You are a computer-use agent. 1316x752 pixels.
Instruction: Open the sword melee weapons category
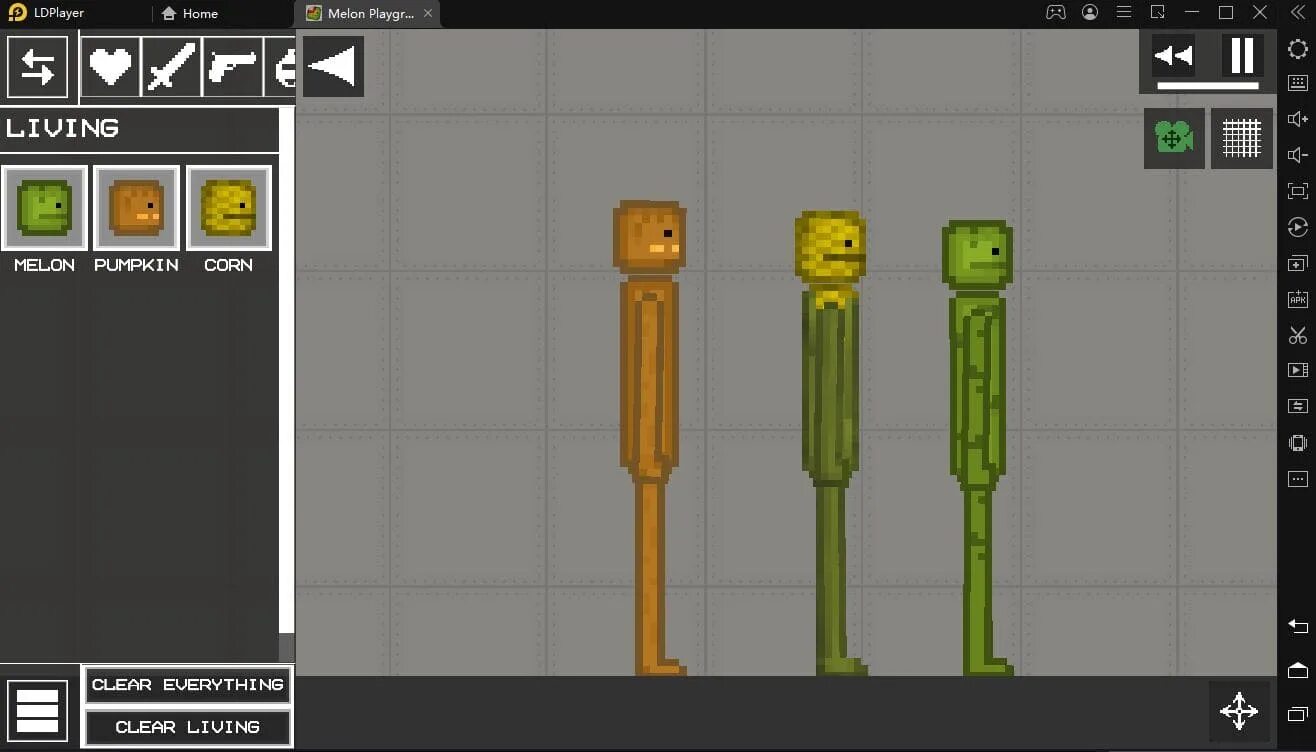172,67
